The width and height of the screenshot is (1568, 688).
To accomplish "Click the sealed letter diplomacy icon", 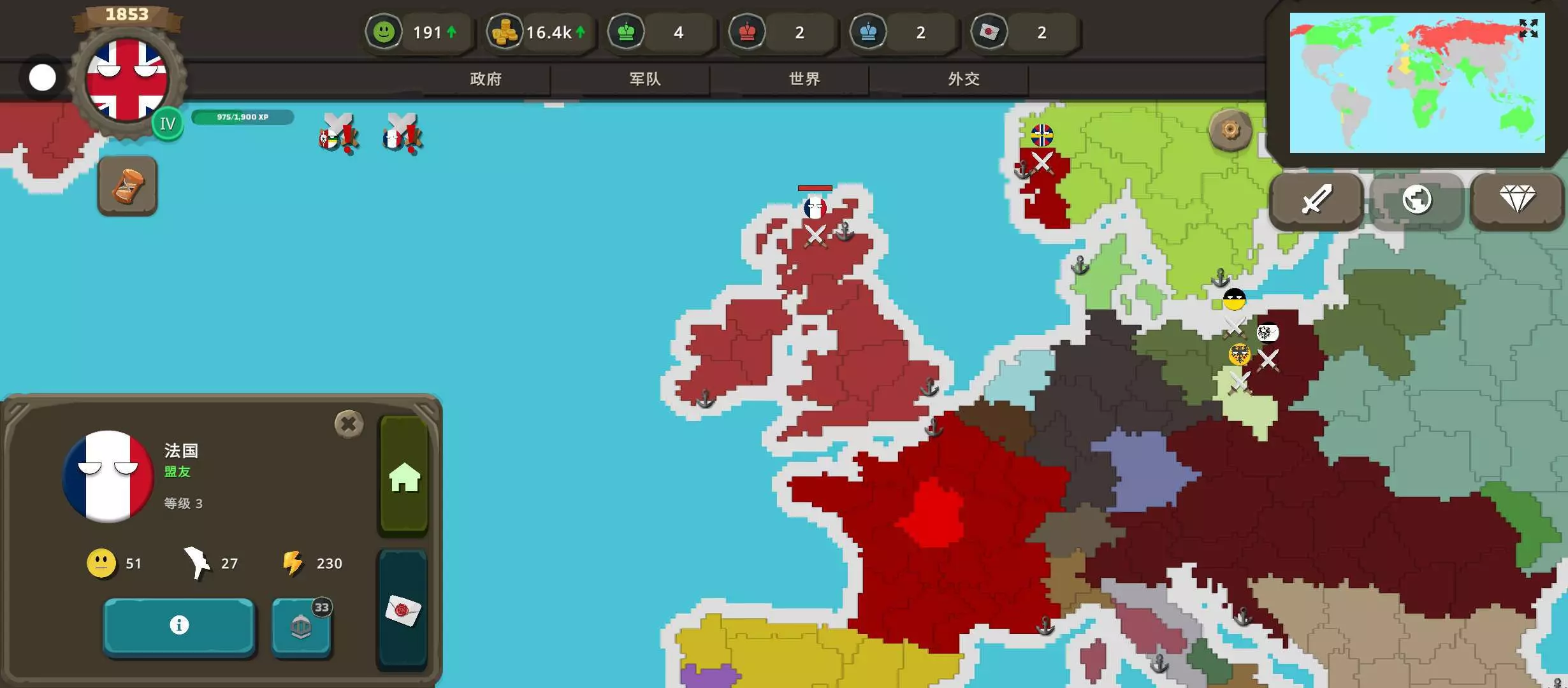I will pos(403,610).
